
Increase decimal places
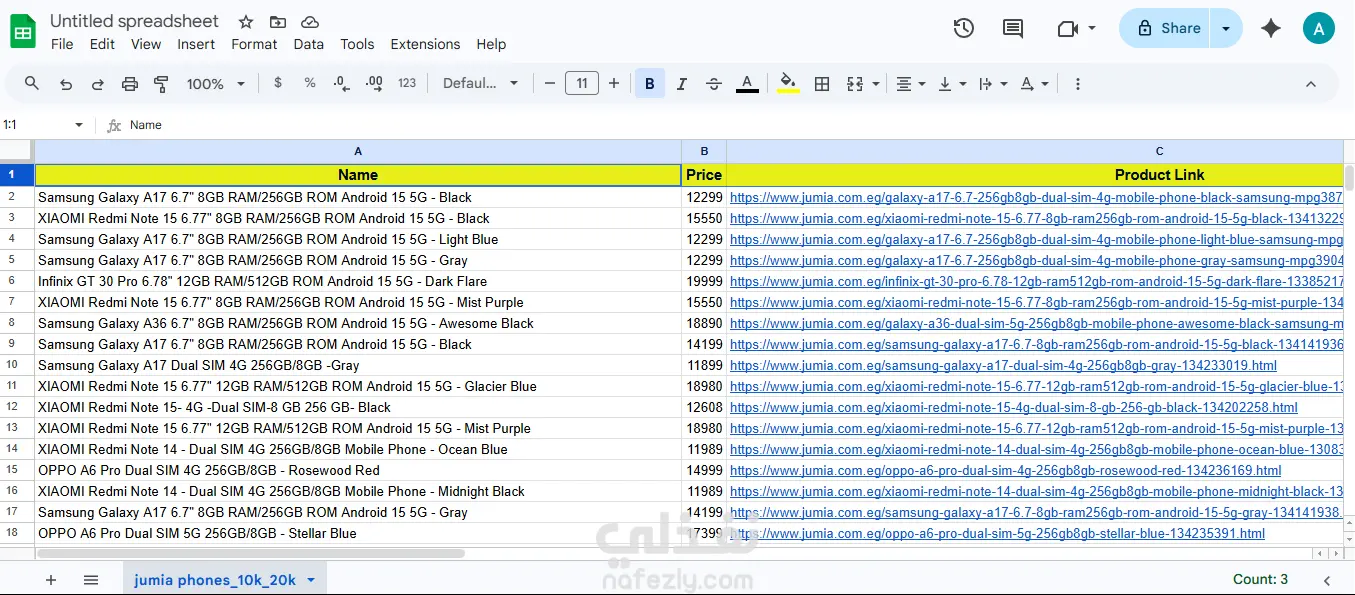pyautogui.click(x=374, y=83)
